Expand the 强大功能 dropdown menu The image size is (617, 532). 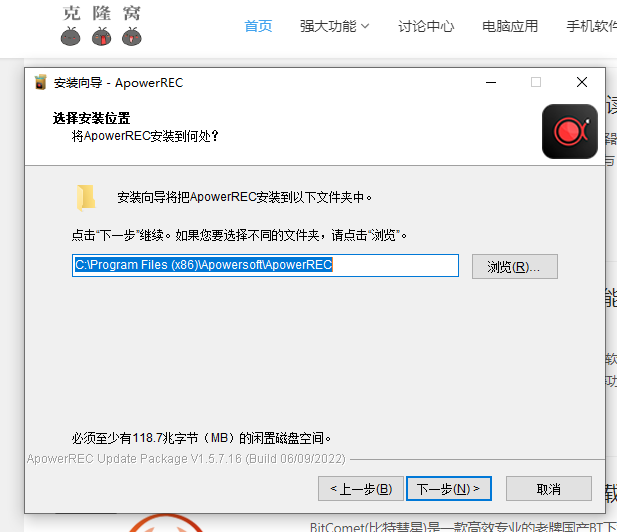click(x=334, y=26)
